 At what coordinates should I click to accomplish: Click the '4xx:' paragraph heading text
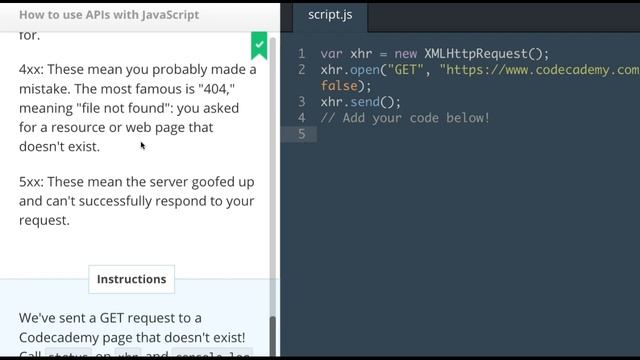click(x=31, y=69)
